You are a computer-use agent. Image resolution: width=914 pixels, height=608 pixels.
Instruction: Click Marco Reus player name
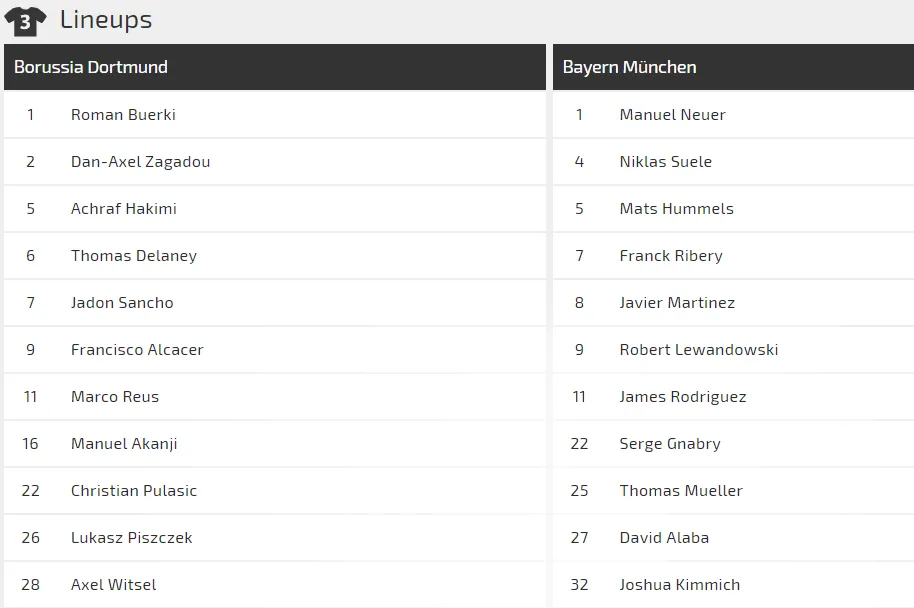tap(115, 397)
